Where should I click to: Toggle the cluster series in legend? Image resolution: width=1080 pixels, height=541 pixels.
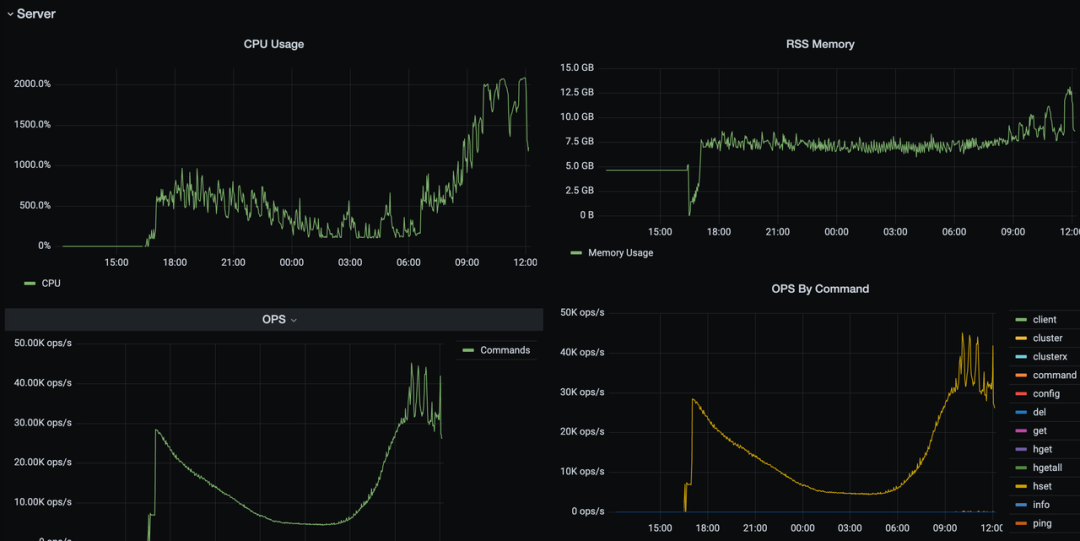tap(1047, 338)
